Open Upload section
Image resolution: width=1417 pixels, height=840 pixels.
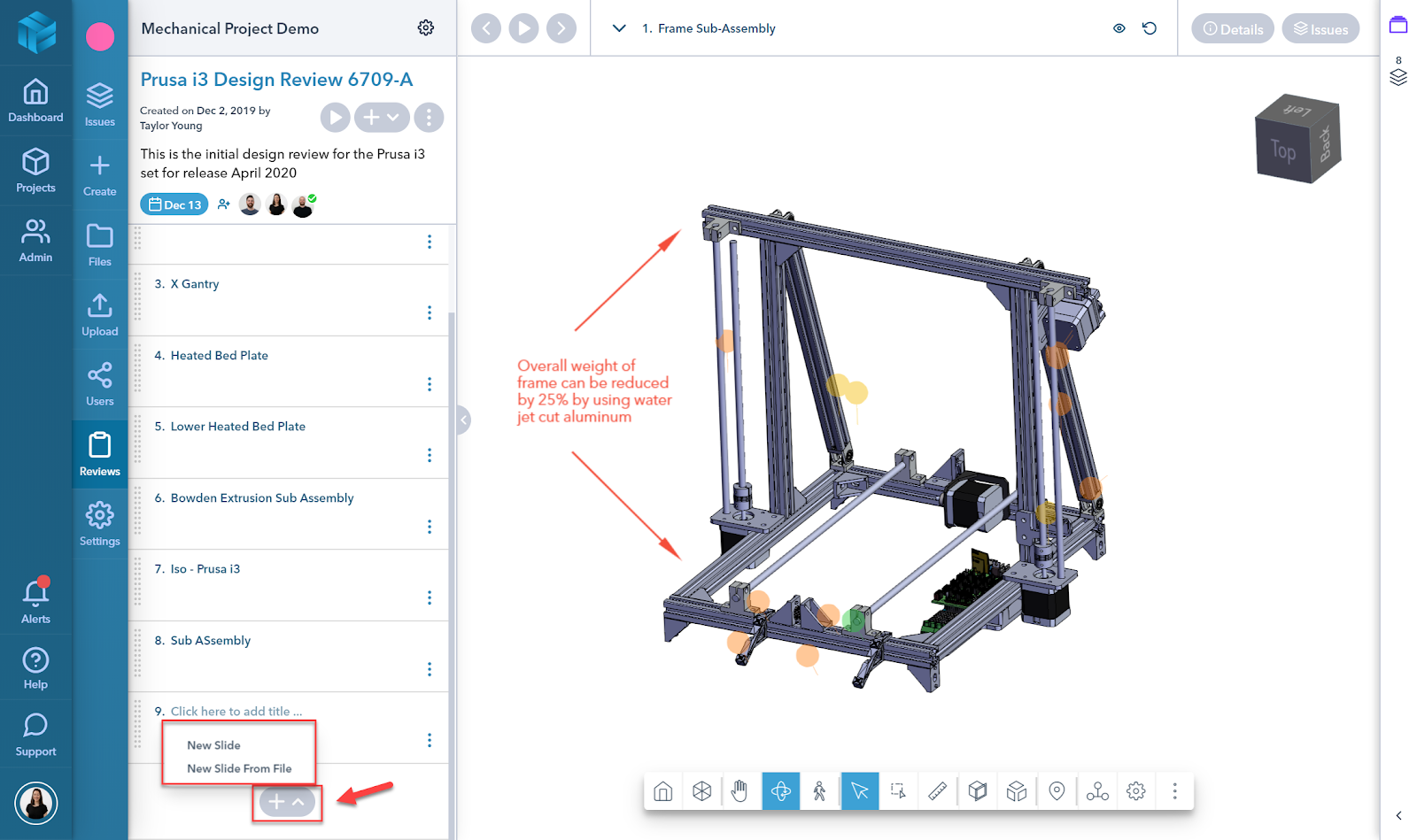(100, 315)
